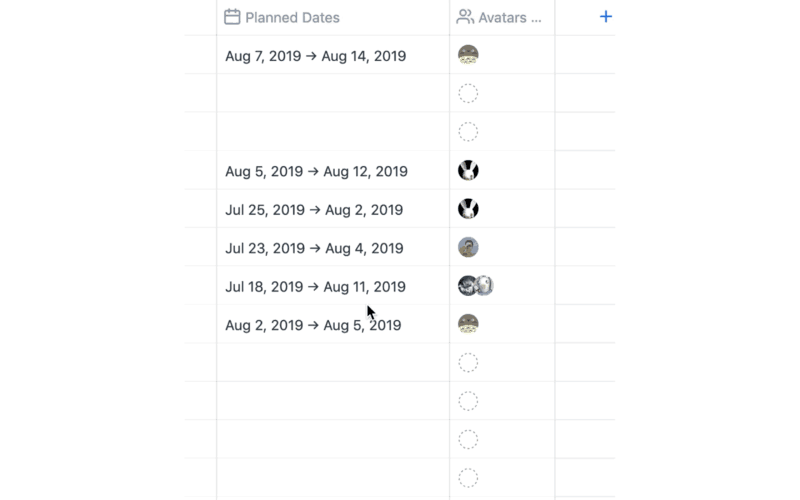Viewport: 800px width, 500px height.
Task: Click the people icon in Avatars header
Action: pyautogui.click(x=465, y=17)
